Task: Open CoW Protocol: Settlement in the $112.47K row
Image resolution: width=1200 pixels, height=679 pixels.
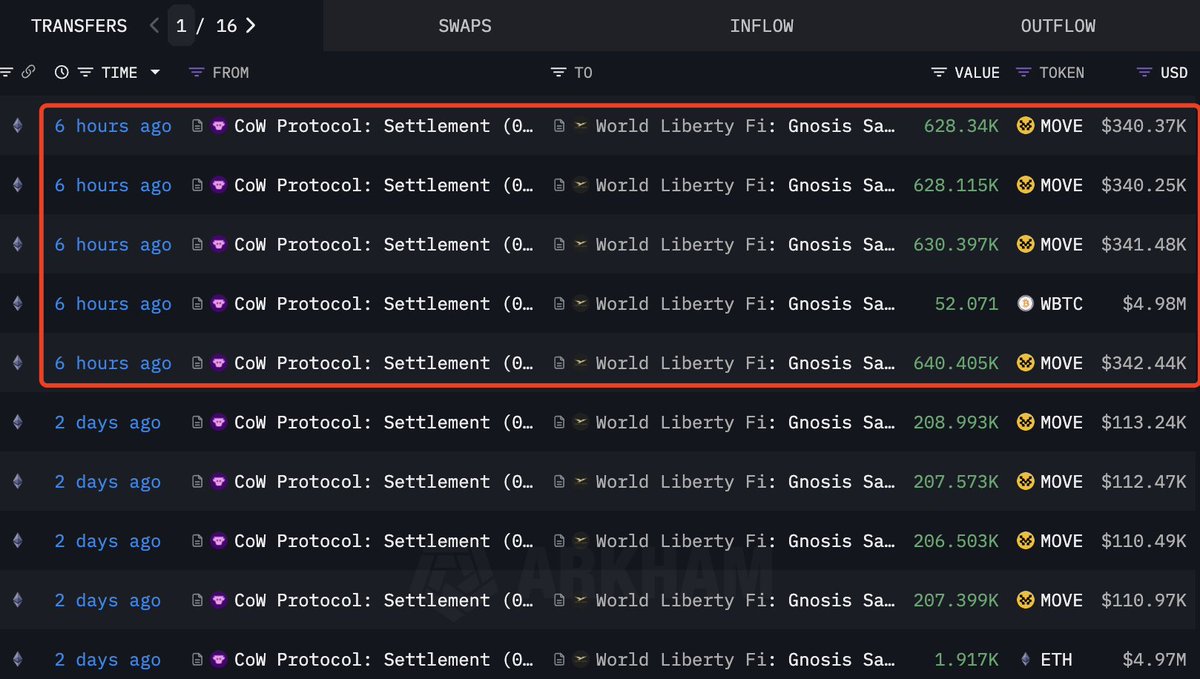Action: (384, 482)
